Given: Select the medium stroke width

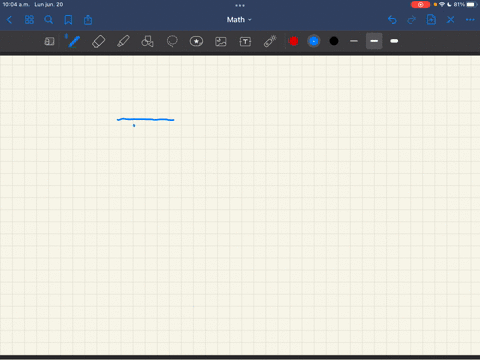Looking at the screenshot, I should click(x=374, y=41).
